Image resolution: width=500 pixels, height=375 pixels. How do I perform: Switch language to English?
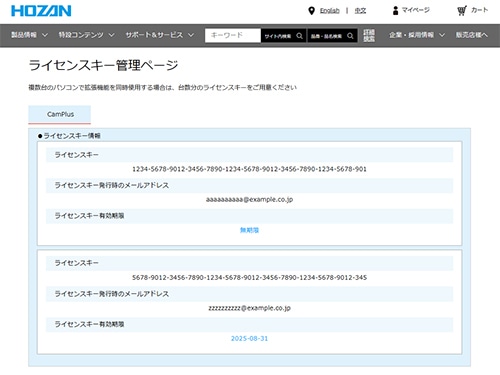[329, 11]
